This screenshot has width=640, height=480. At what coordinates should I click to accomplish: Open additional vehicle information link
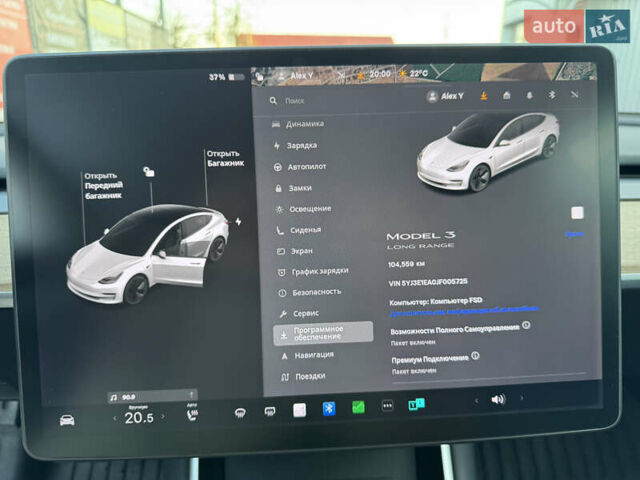[x=464, y=311]
